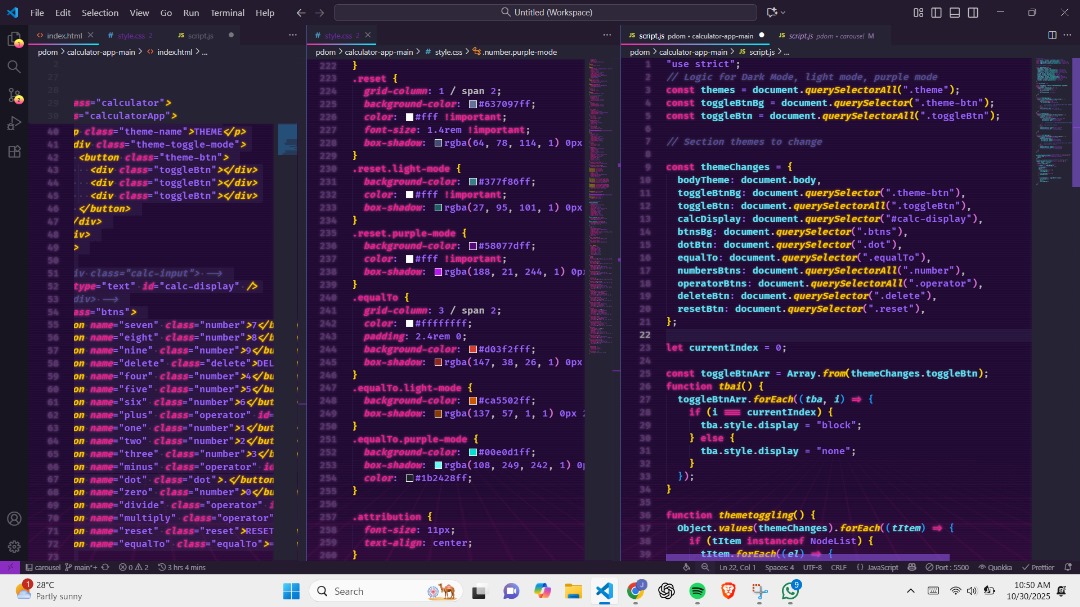Open the Customize Layout icon
1080x607 pixels.
click(x=918, y=12)
